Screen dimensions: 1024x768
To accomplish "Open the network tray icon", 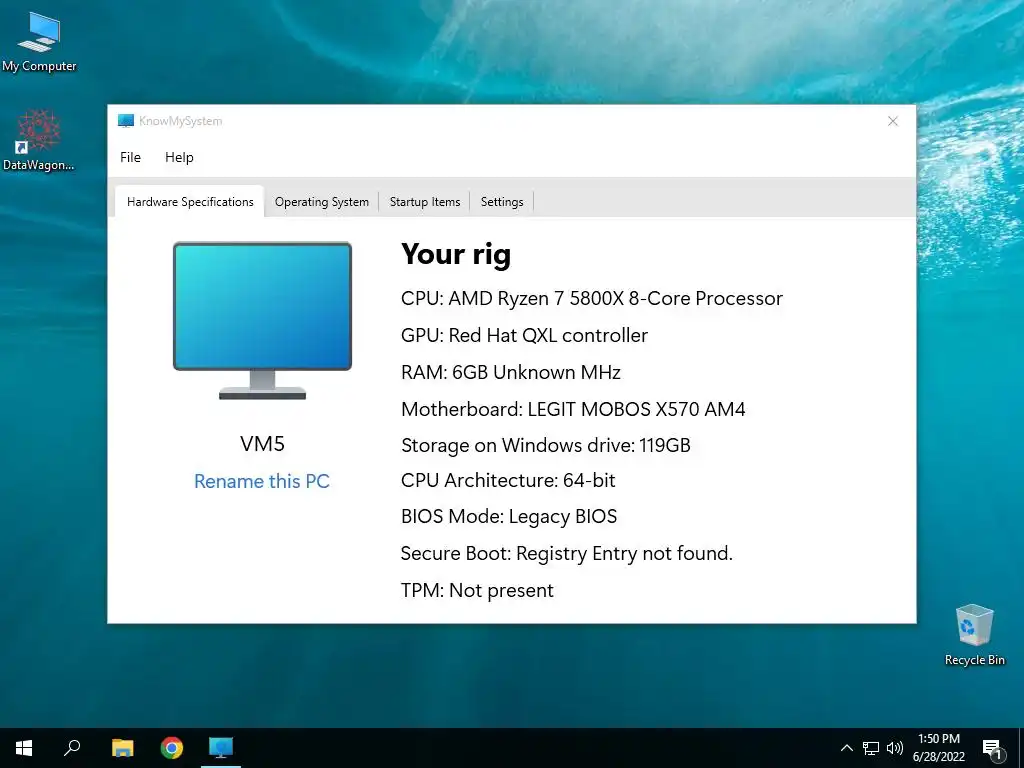I will [x=871, y=748].
